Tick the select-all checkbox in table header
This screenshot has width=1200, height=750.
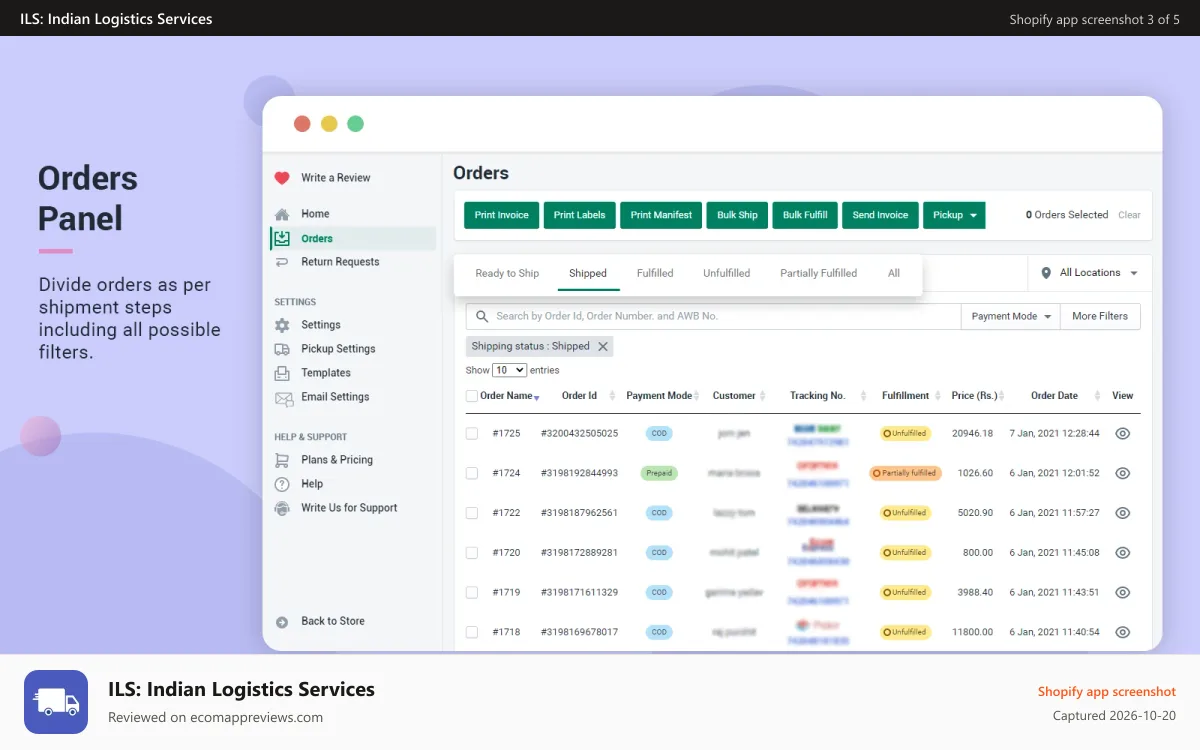[472, 396]
